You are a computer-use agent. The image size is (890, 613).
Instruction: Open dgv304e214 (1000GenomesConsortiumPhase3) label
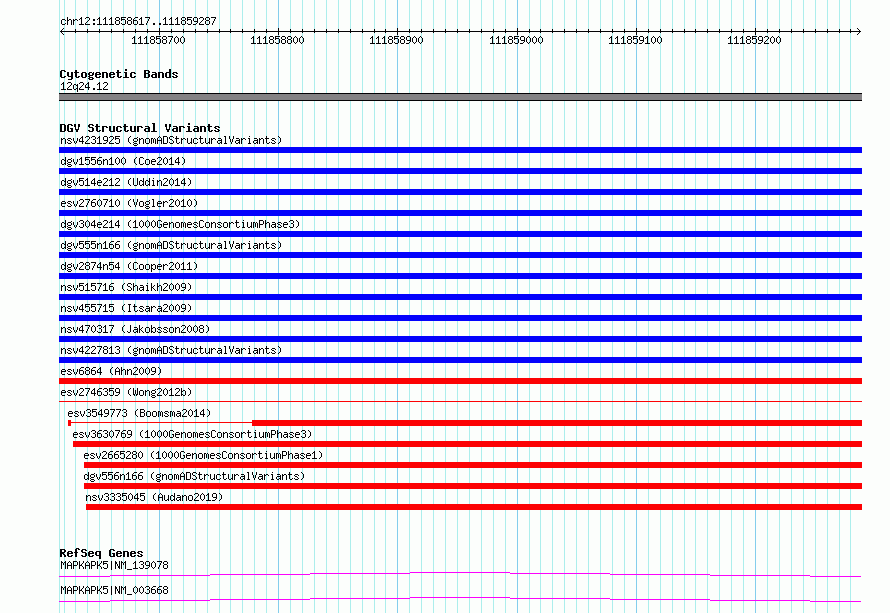[x=180, y=224]
